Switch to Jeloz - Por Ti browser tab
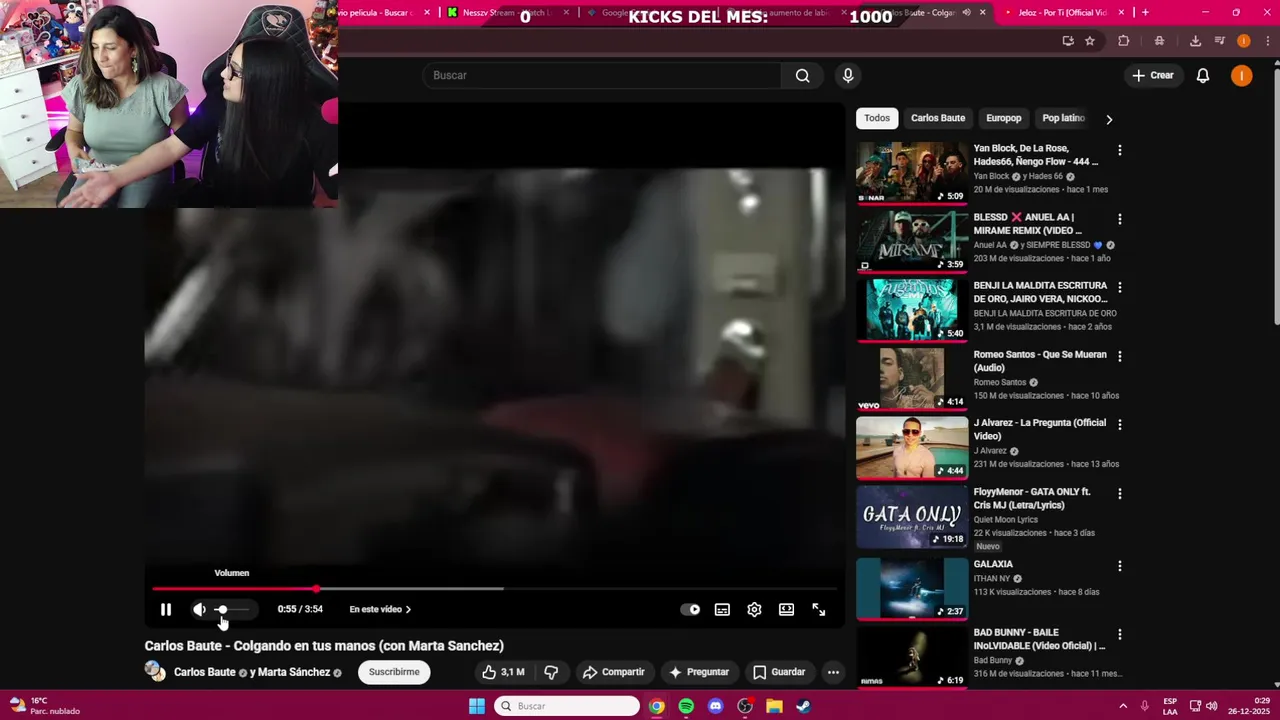This screenshot has width=1280, height=720. tap(1062, 12)
